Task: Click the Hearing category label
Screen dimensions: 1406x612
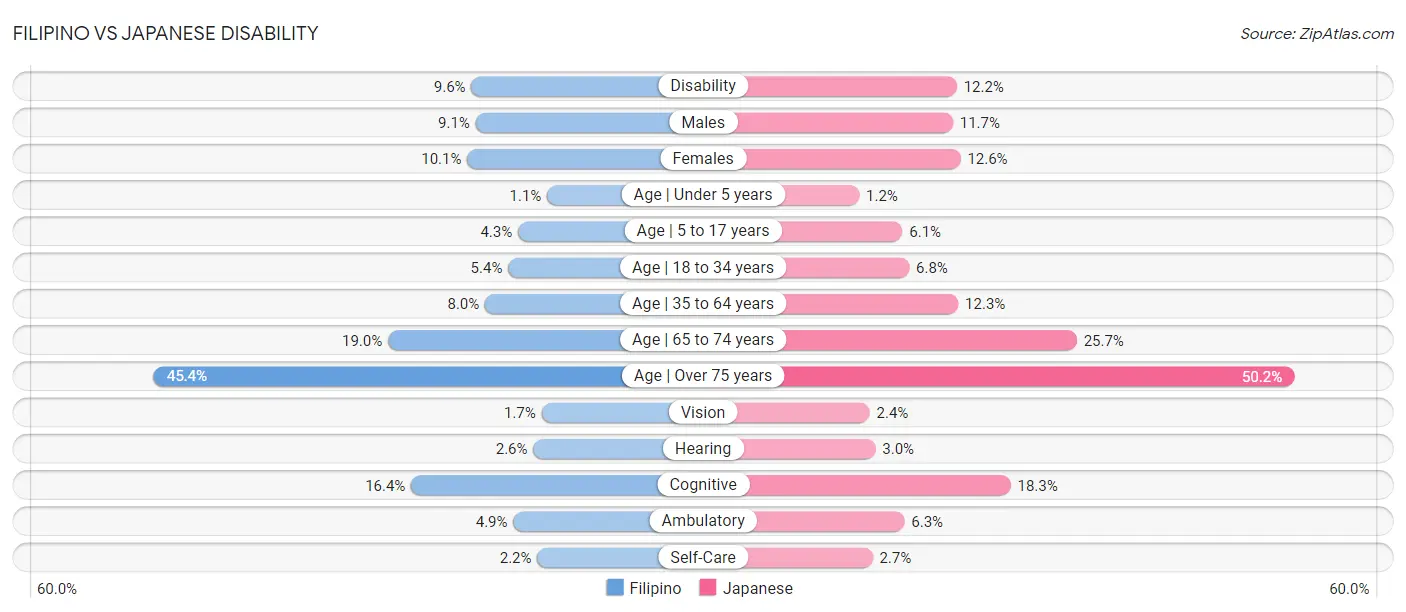Action: [703, 448]
